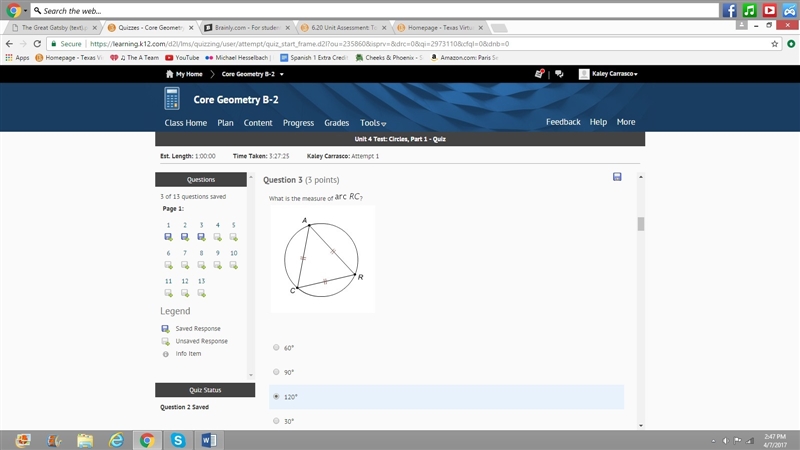Click the My Home house icon
Image resolution: width=800 pixels, height=450 pixels.
pos(169,74)
